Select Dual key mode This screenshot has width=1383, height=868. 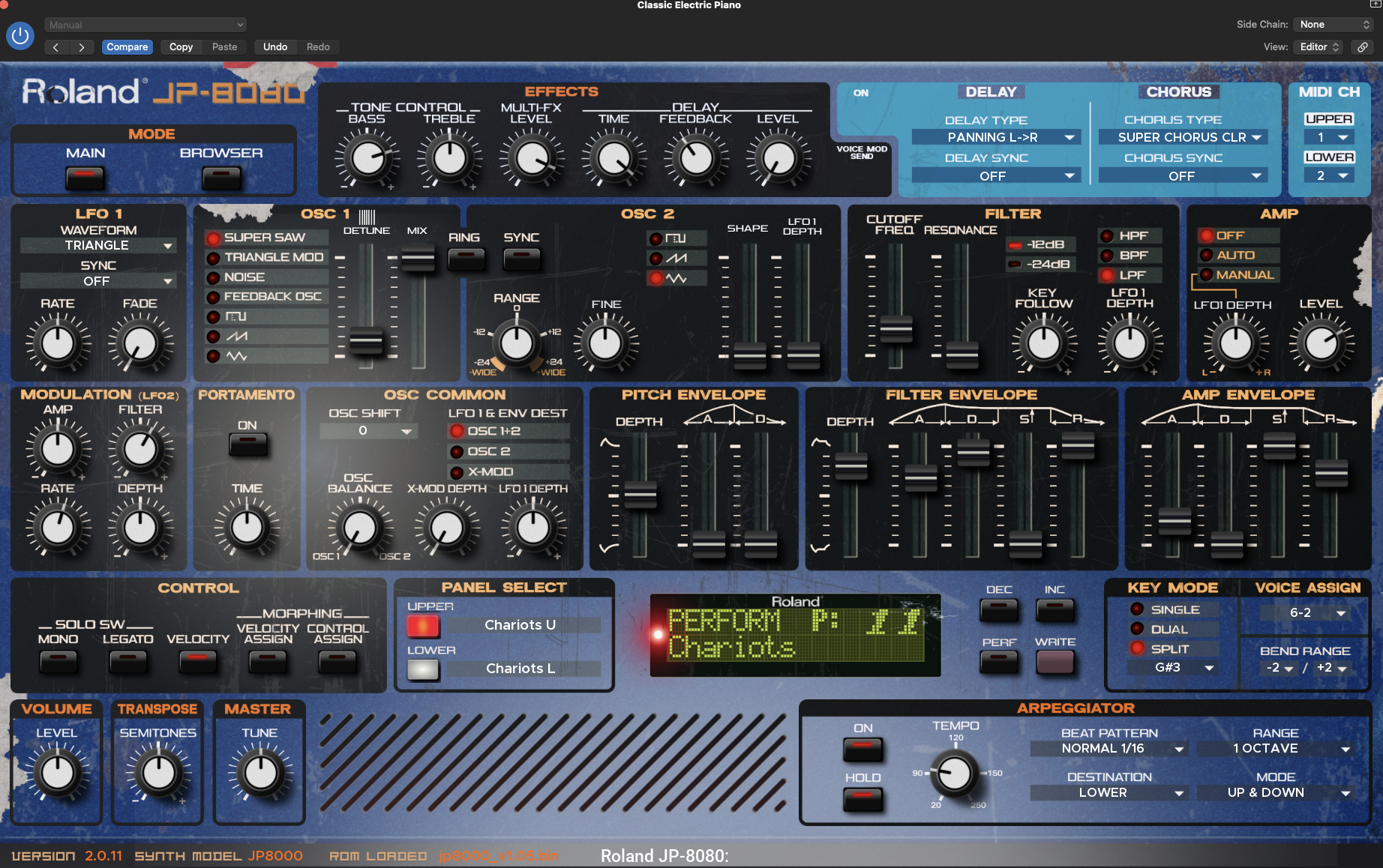pos(1173,629)
